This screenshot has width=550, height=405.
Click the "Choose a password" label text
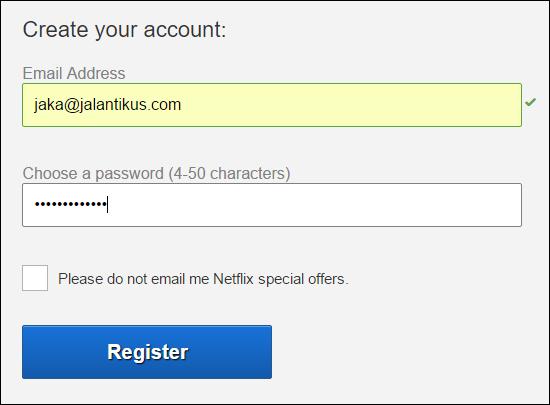(93, 174)
